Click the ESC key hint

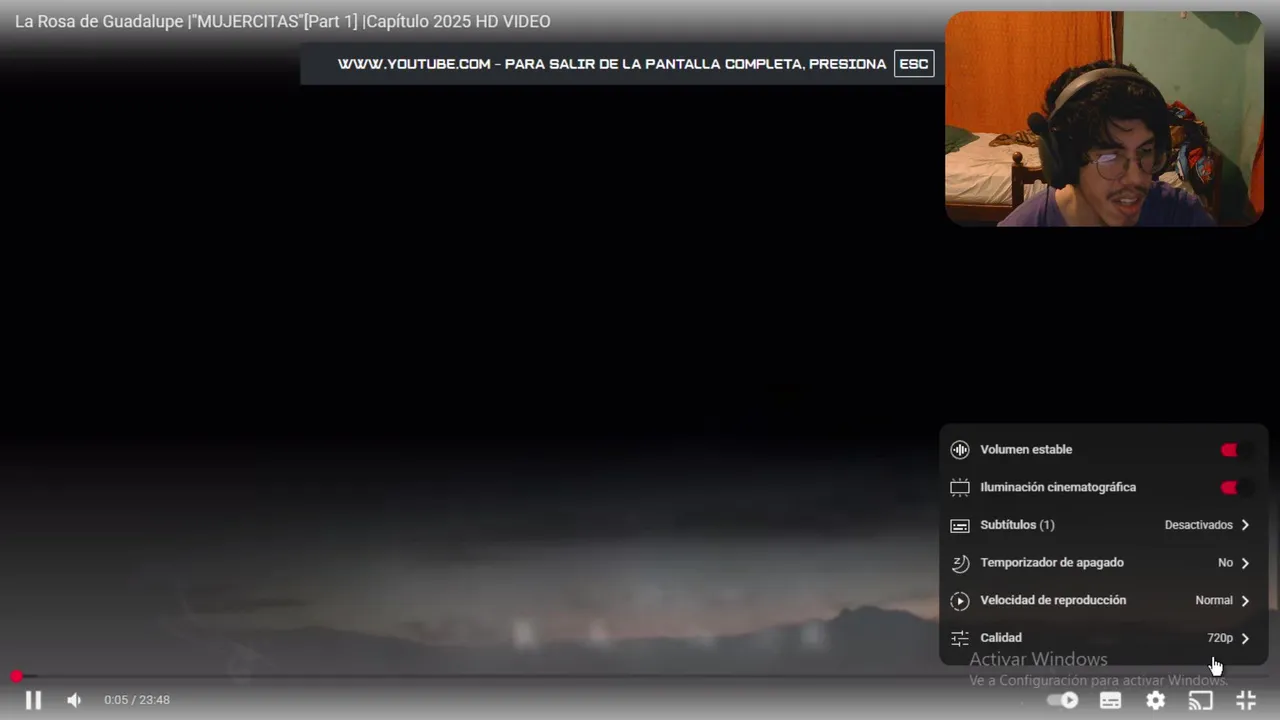(x=914, y=64)
